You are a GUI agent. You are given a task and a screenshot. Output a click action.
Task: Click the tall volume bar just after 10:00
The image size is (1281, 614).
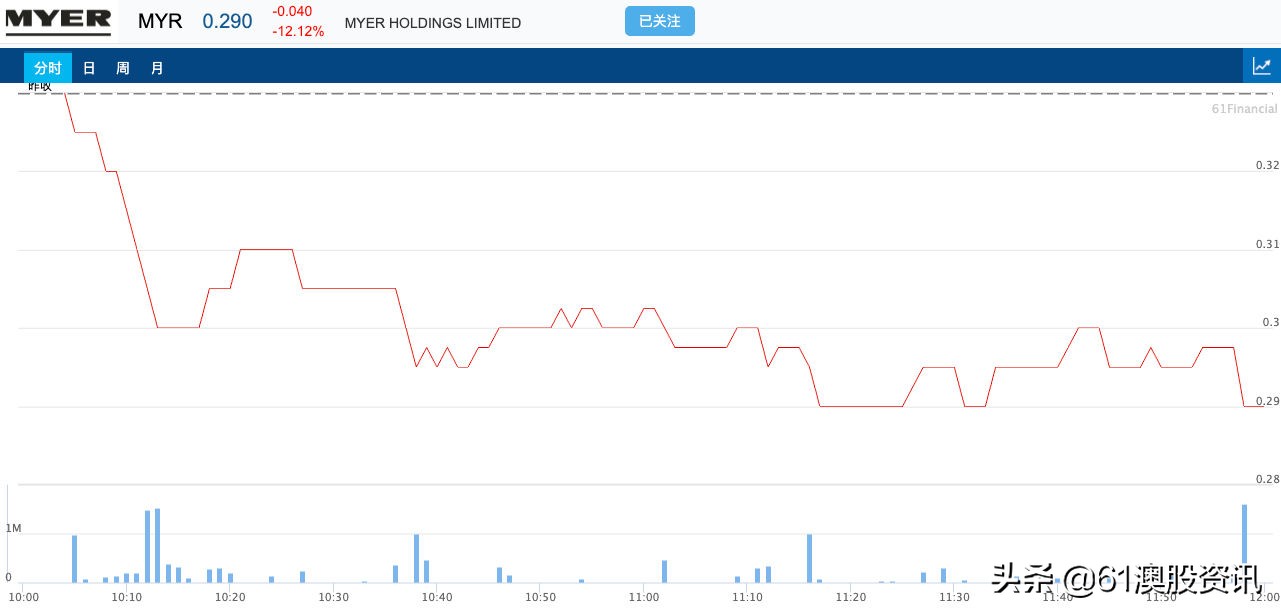point(74,559)
